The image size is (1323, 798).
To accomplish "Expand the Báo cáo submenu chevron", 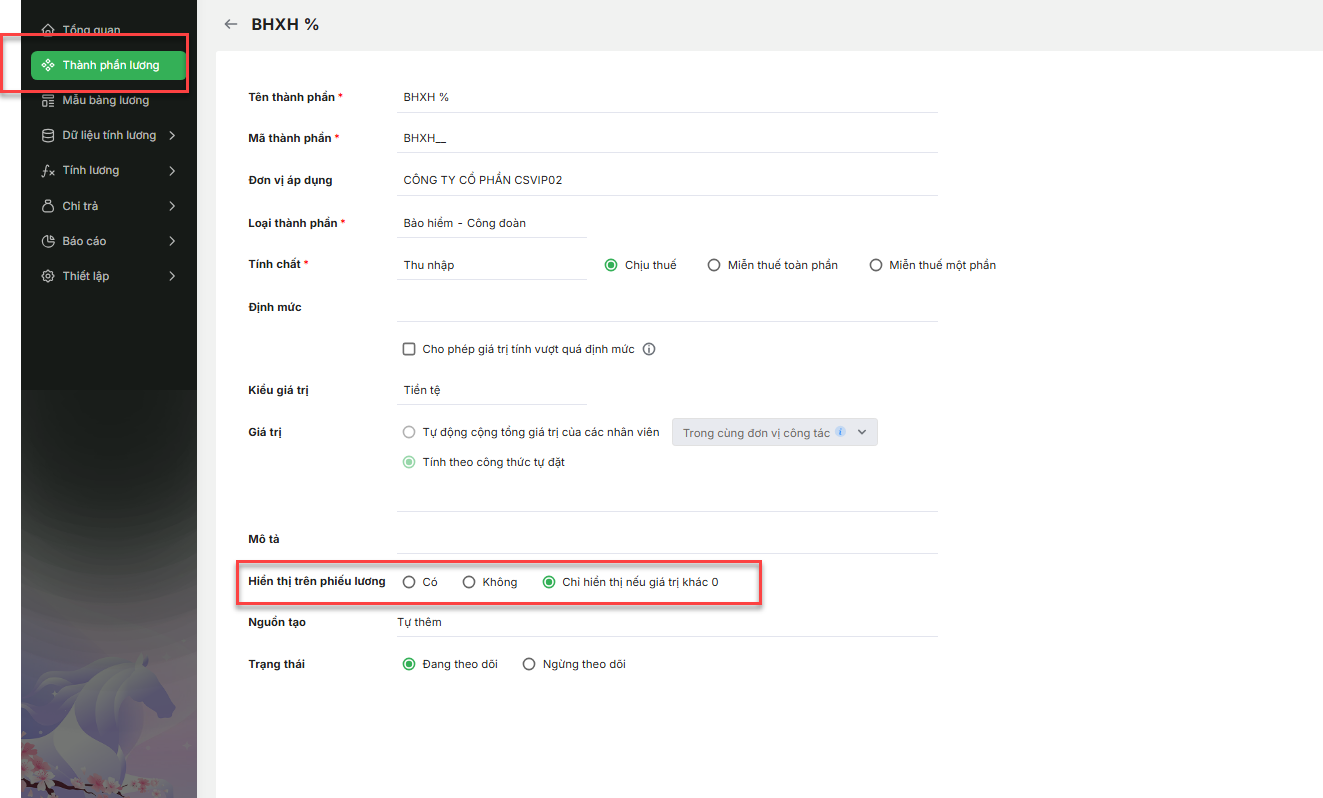I will coord(172,241).
